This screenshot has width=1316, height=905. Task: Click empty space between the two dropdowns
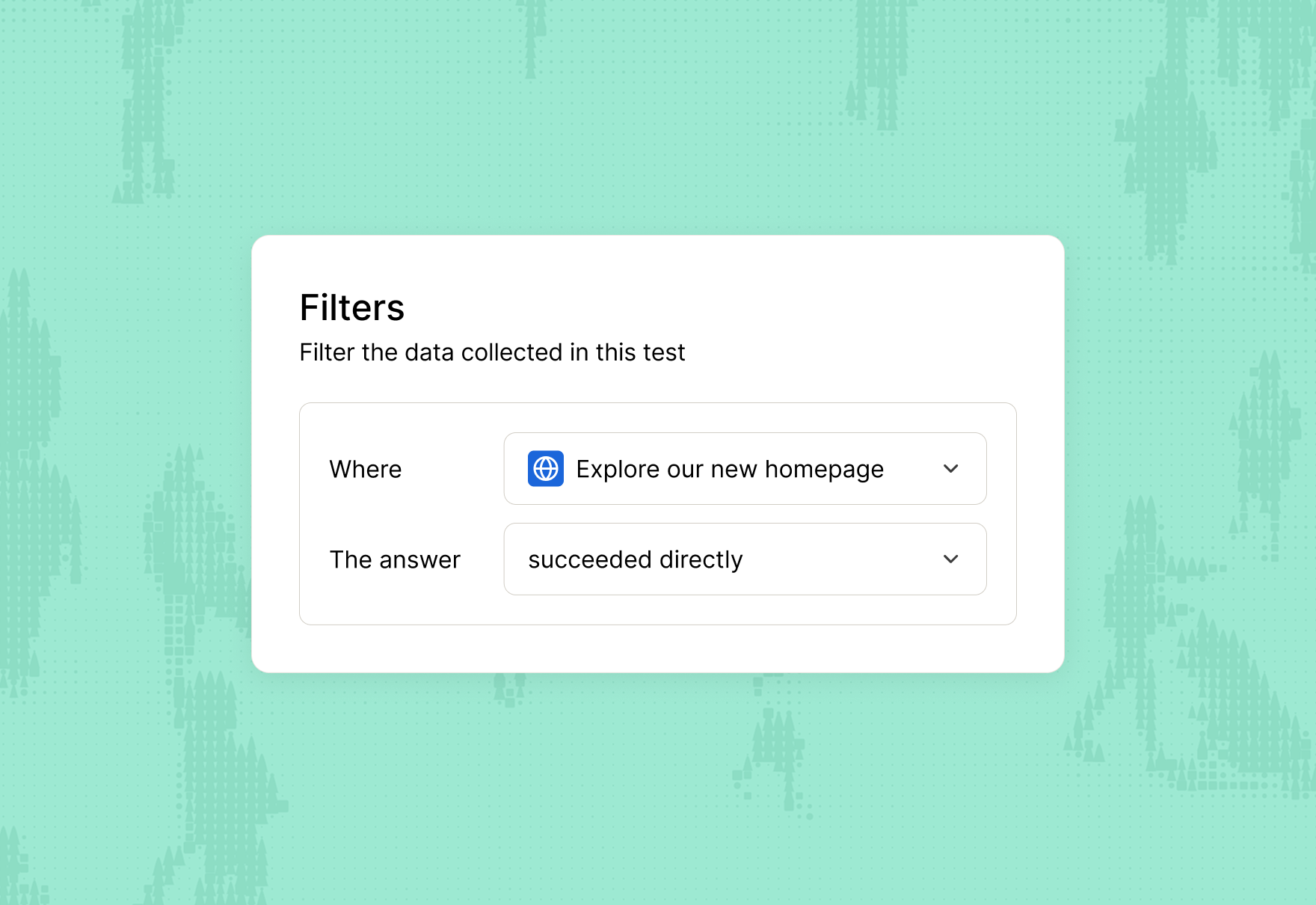pyautogui.click(x=745, y=514)
